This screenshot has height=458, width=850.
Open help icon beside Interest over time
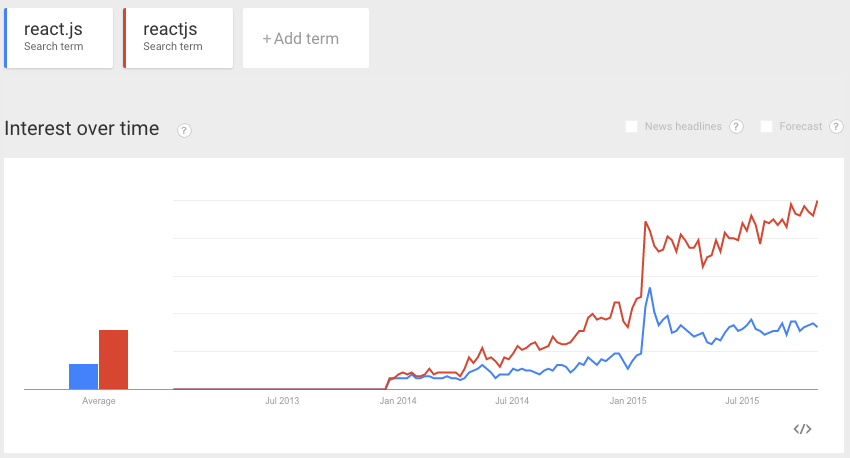184,130
